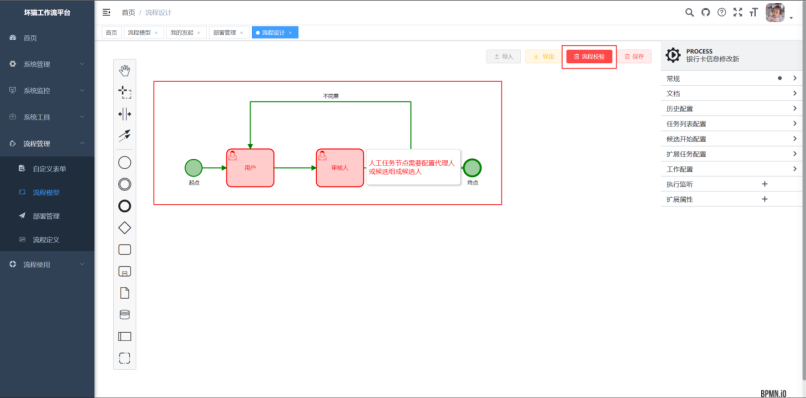The image size is (806, 398).
Task: Select the 审核人 user task node
Action: pos(340,168)
